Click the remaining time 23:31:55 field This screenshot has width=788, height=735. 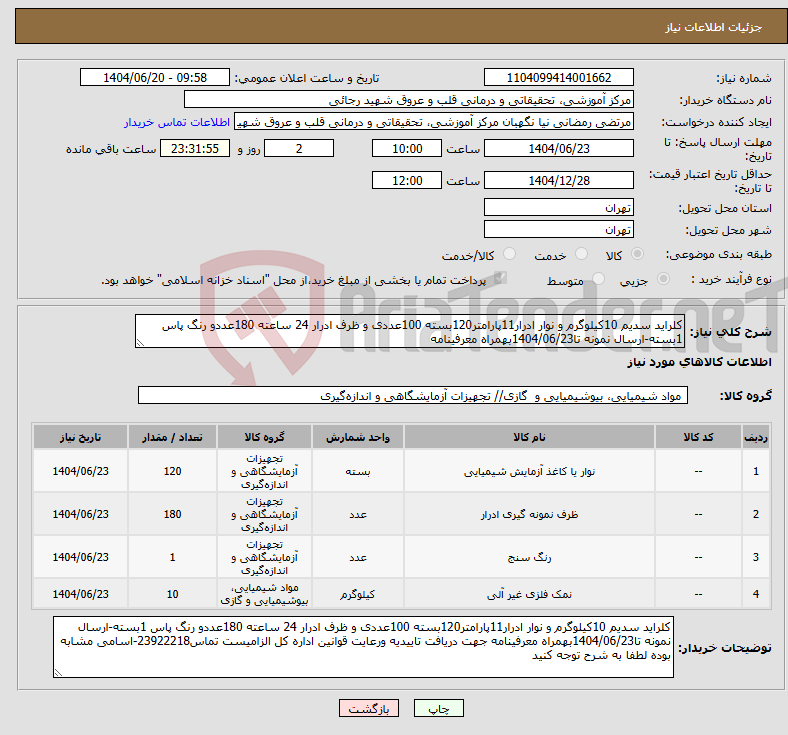point(195,149)
